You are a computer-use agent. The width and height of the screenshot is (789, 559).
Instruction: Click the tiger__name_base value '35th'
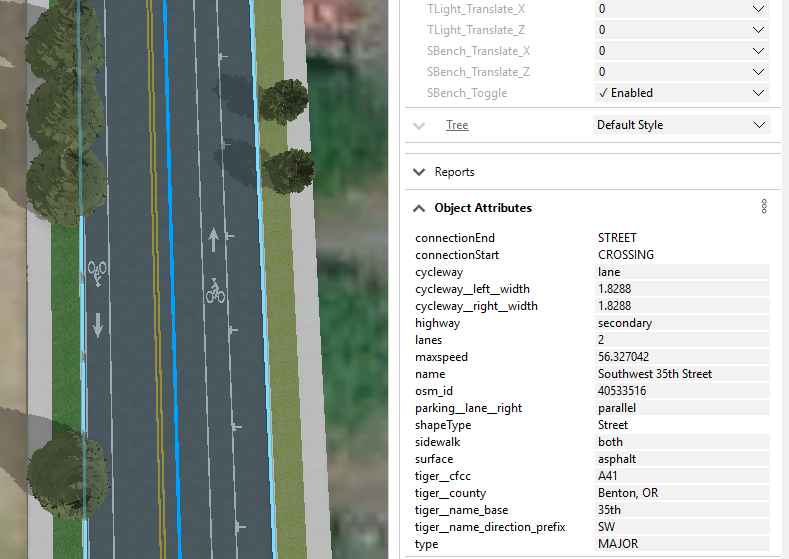tap(682, 510)
